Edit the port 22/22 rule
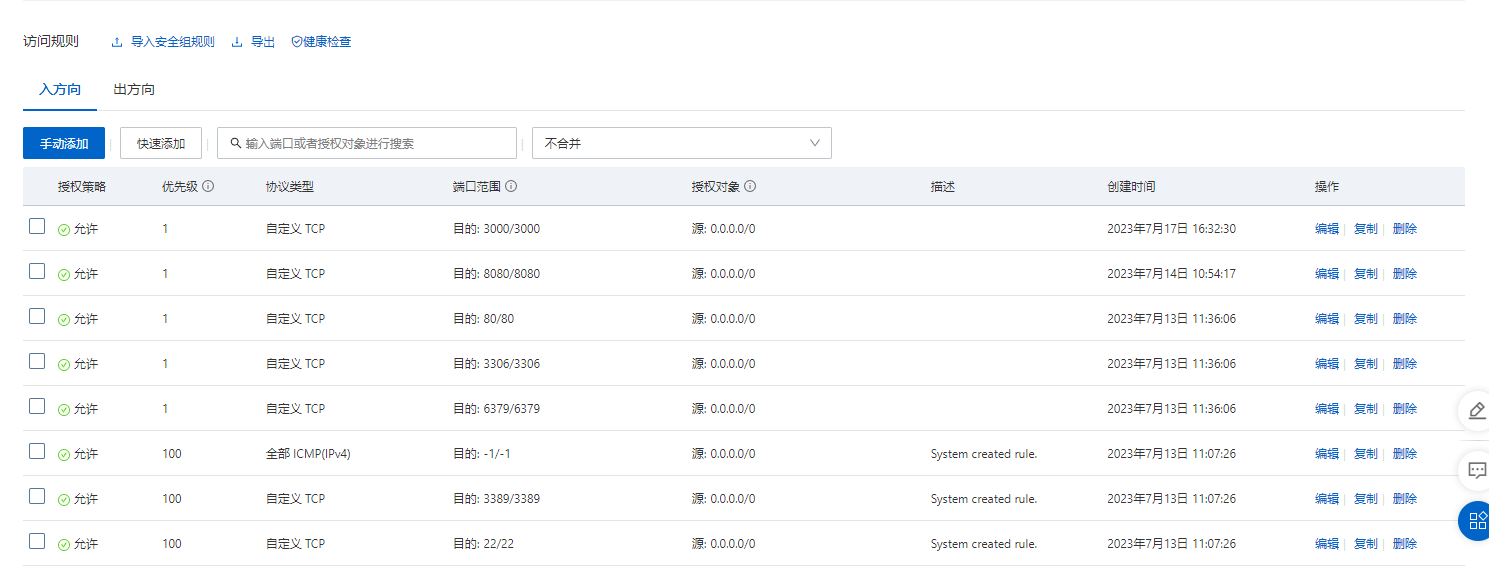The width and height of the screenshot is (1489, 572). (1327, 544)
